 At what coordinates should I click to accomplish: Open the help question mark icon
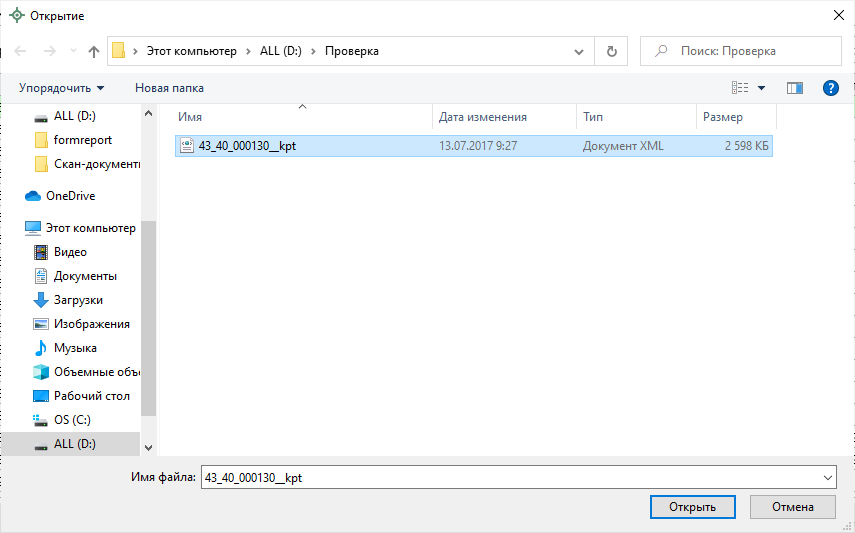829,88
